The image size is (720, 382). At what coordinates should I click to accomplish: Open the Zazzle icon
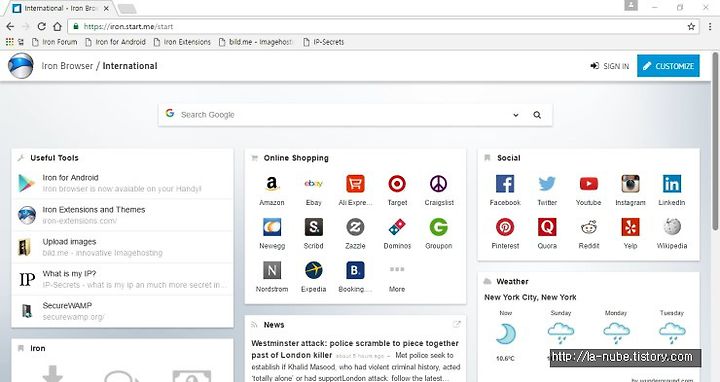tap(355, 227)
